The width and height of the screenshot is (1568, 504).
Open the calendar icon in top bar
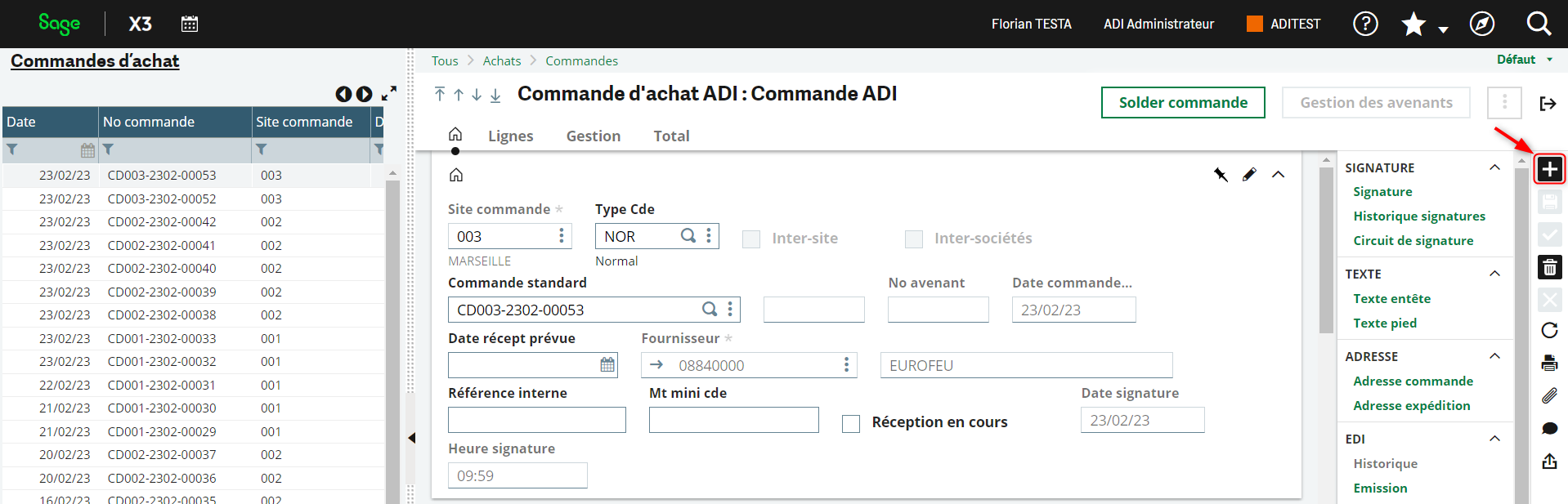[190, 24]
